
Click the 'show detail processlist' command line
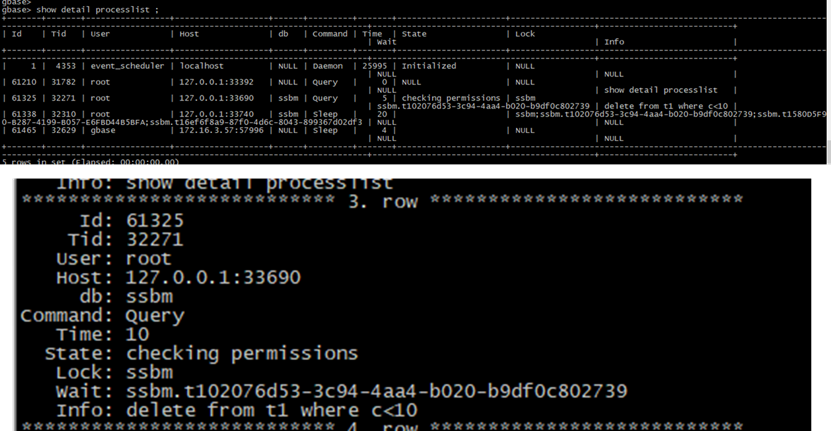(79, 10)
